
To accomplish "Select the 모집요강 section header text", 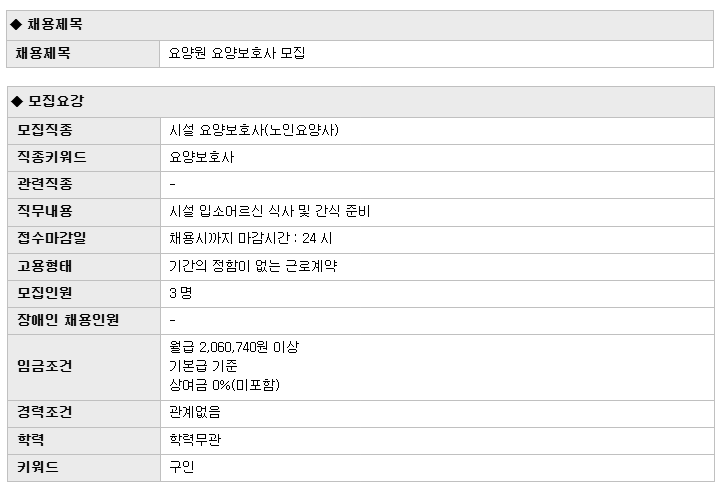I will (x=56, y=101).
